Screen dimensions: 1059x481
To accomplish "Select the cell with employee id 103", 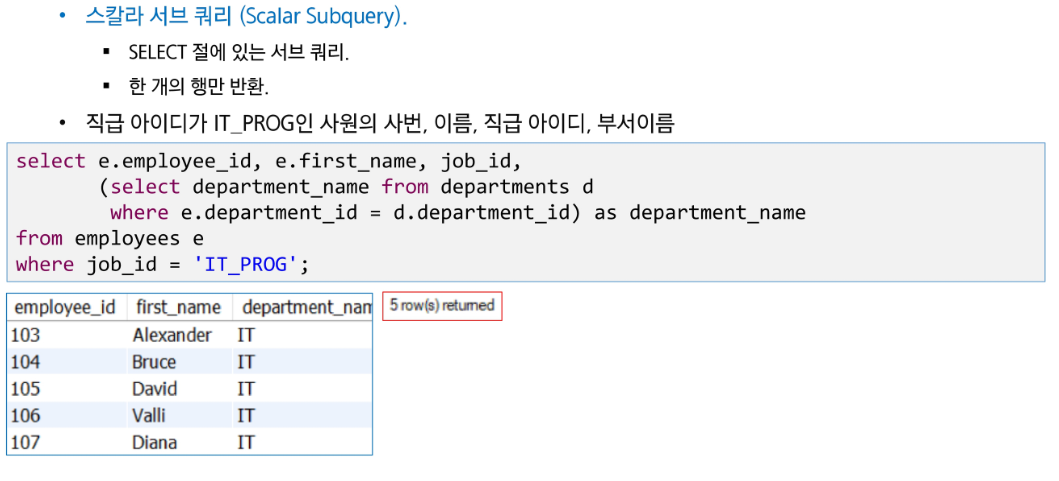I will point(68,334).
